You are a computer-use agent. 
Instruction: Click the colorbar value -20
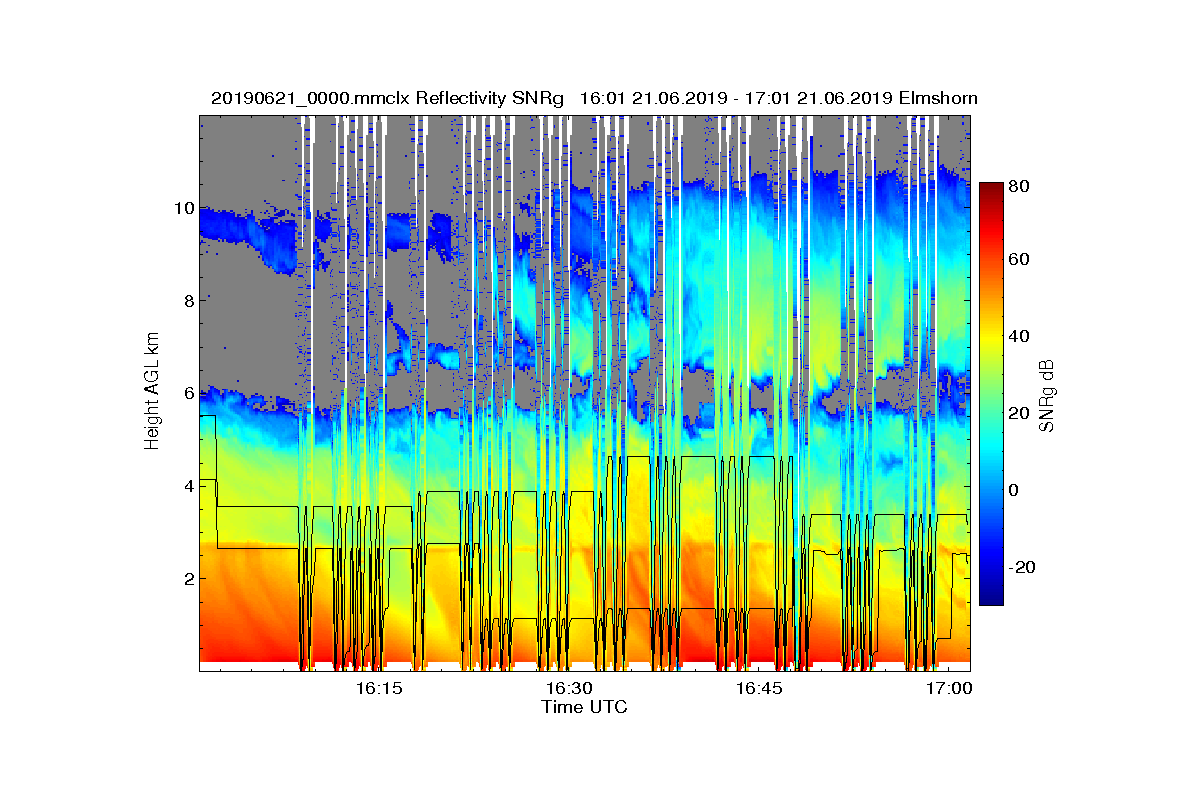1024,567
